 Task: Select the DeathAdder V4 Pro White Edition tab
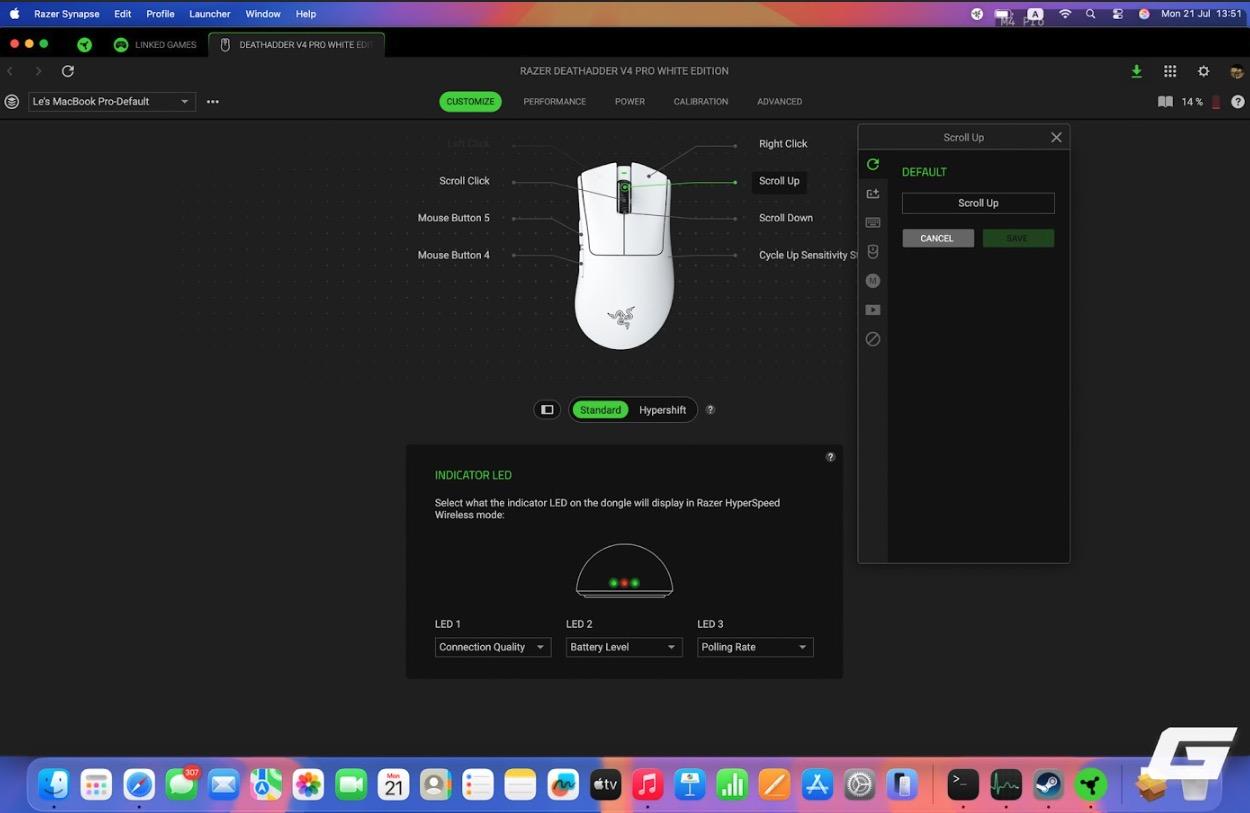pyautogui.click(x=296, y=44)
